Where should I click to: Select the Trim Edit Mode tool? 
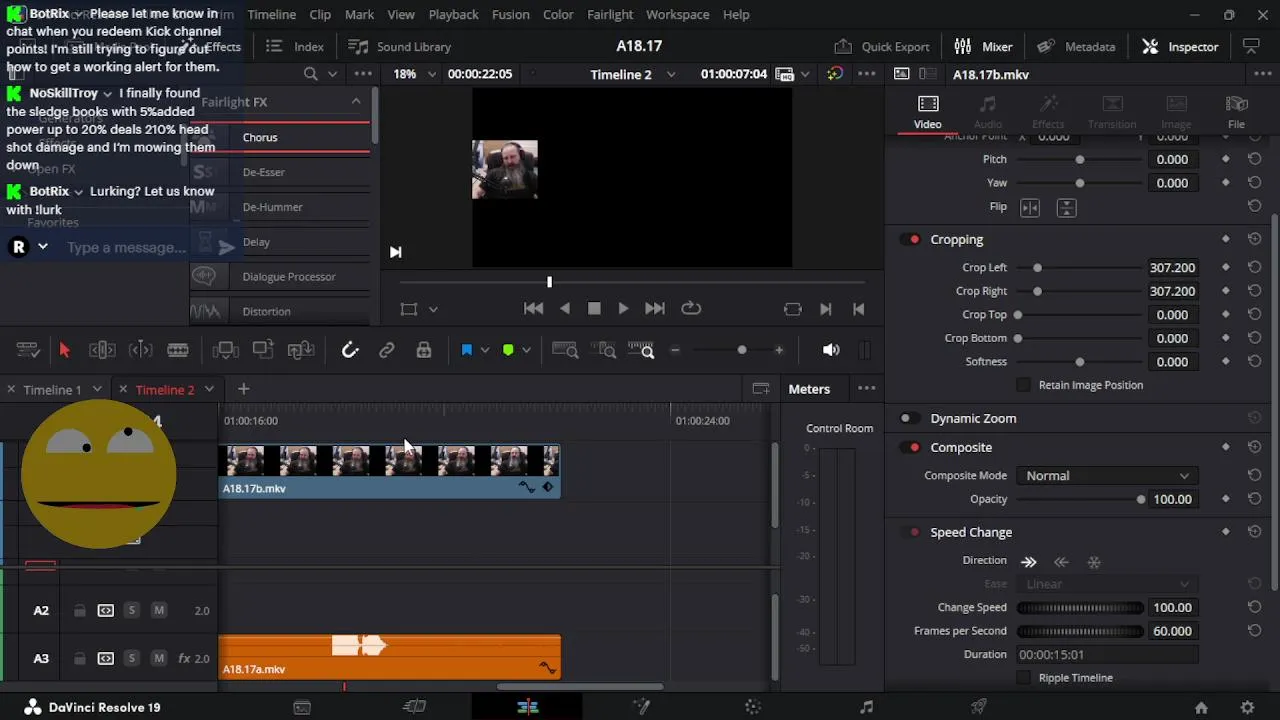click(102, 350)
